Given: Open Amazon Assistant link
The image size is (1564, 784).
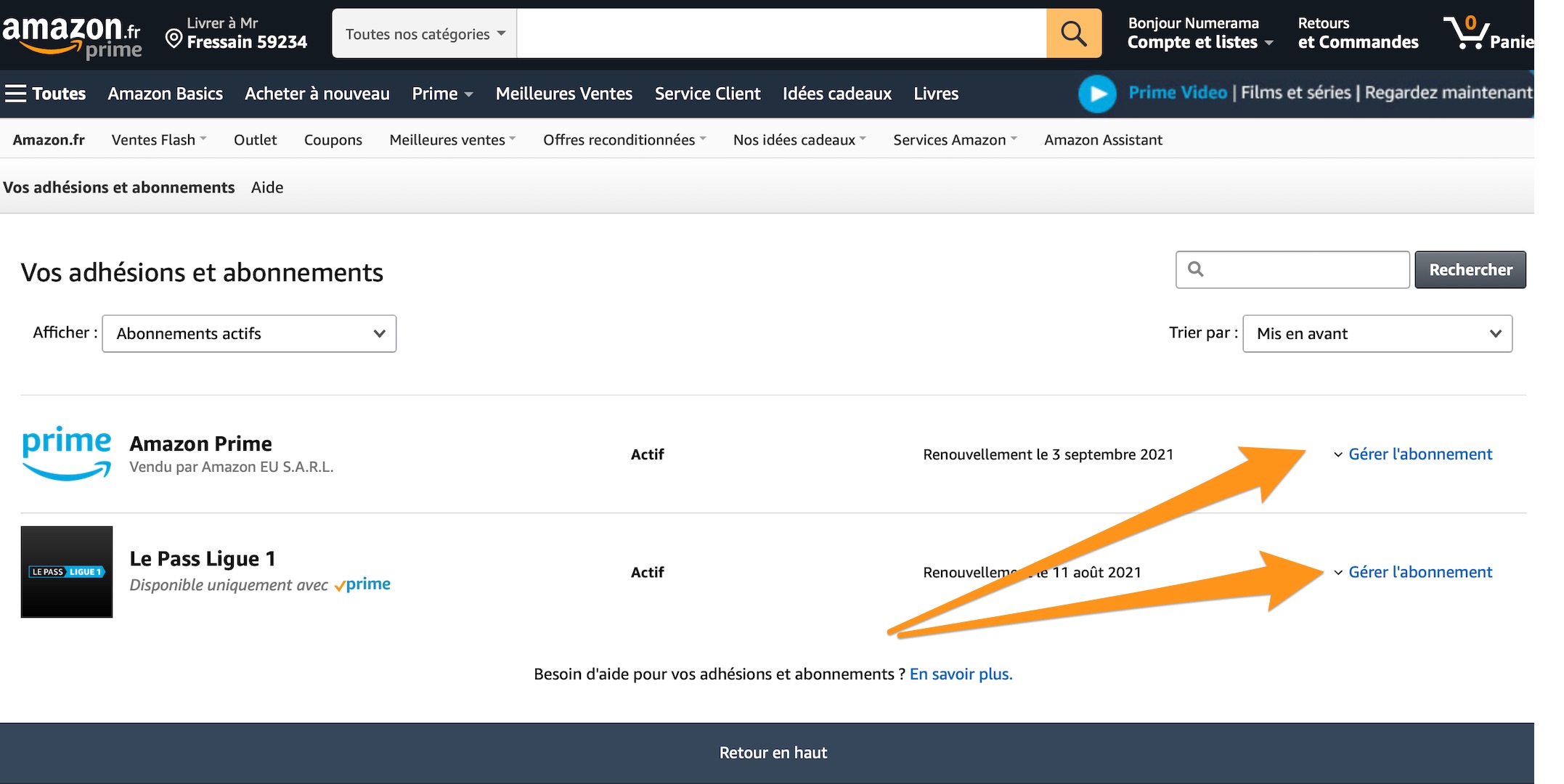Looking at the screenshot, I should [x=1103, y=139].
